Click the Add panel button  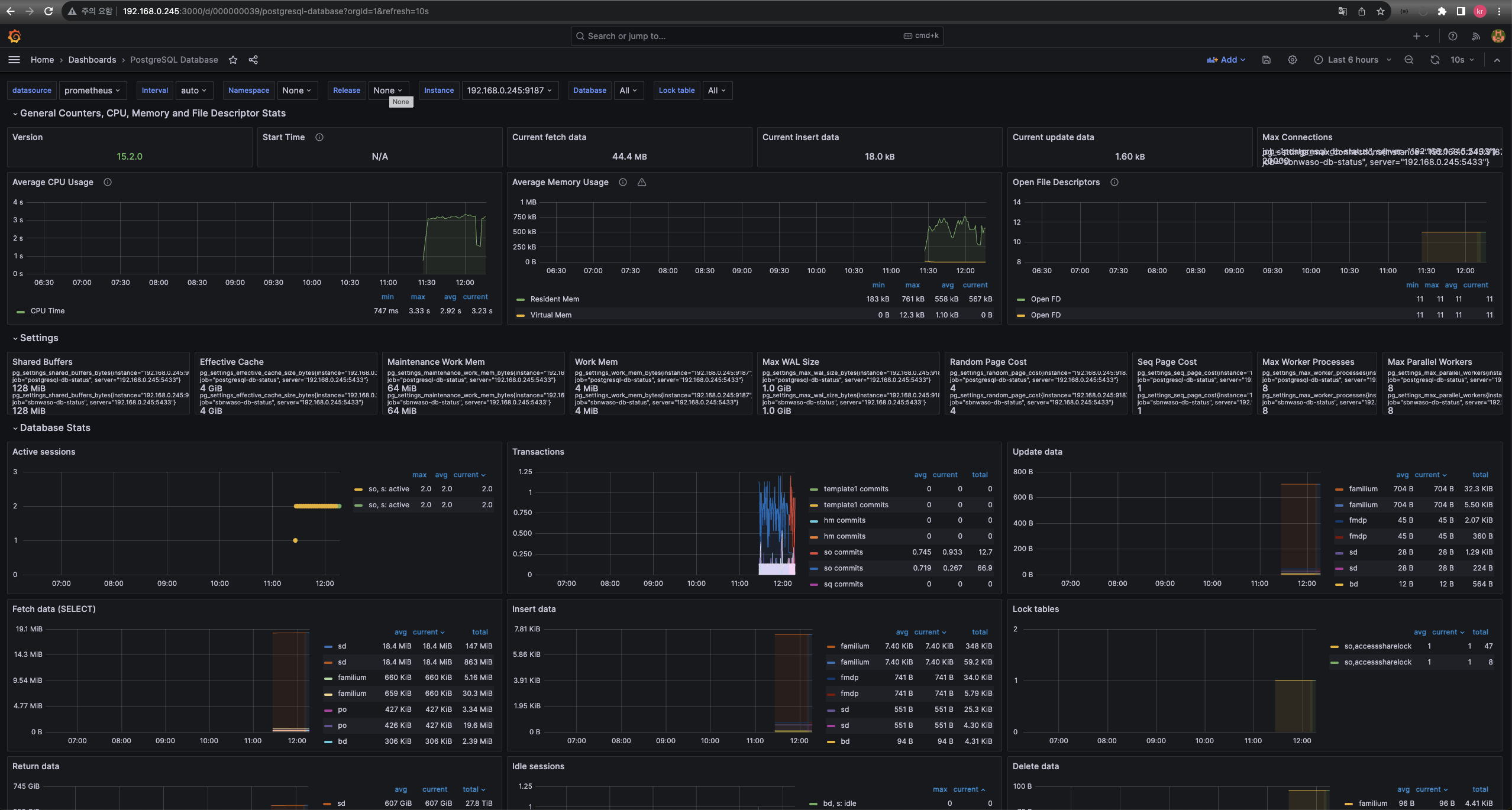click(1226, 60)
